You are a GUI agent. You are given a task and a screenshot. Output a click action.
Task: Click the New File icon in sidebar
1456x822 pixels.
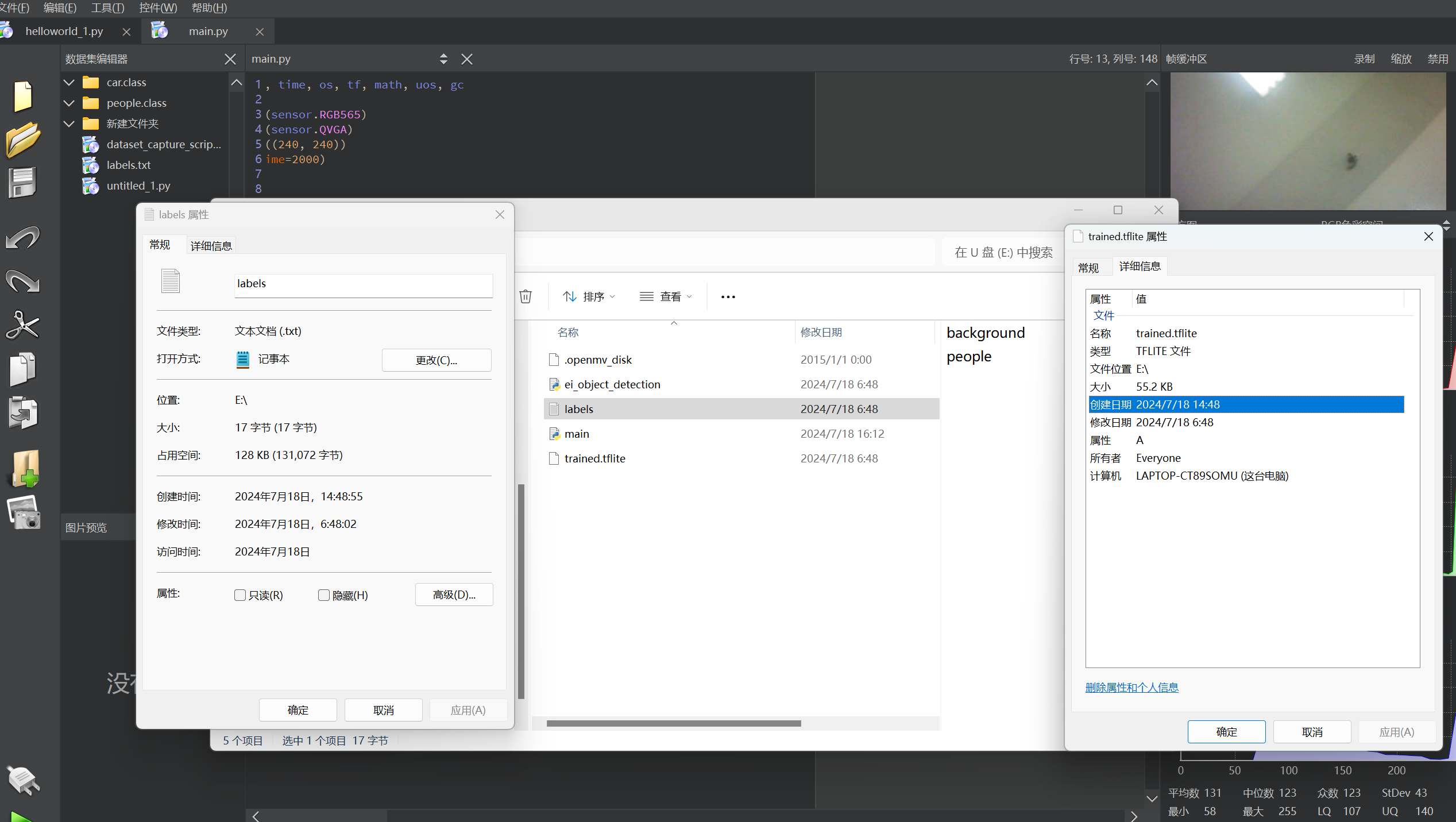click(x=22, y=96)
